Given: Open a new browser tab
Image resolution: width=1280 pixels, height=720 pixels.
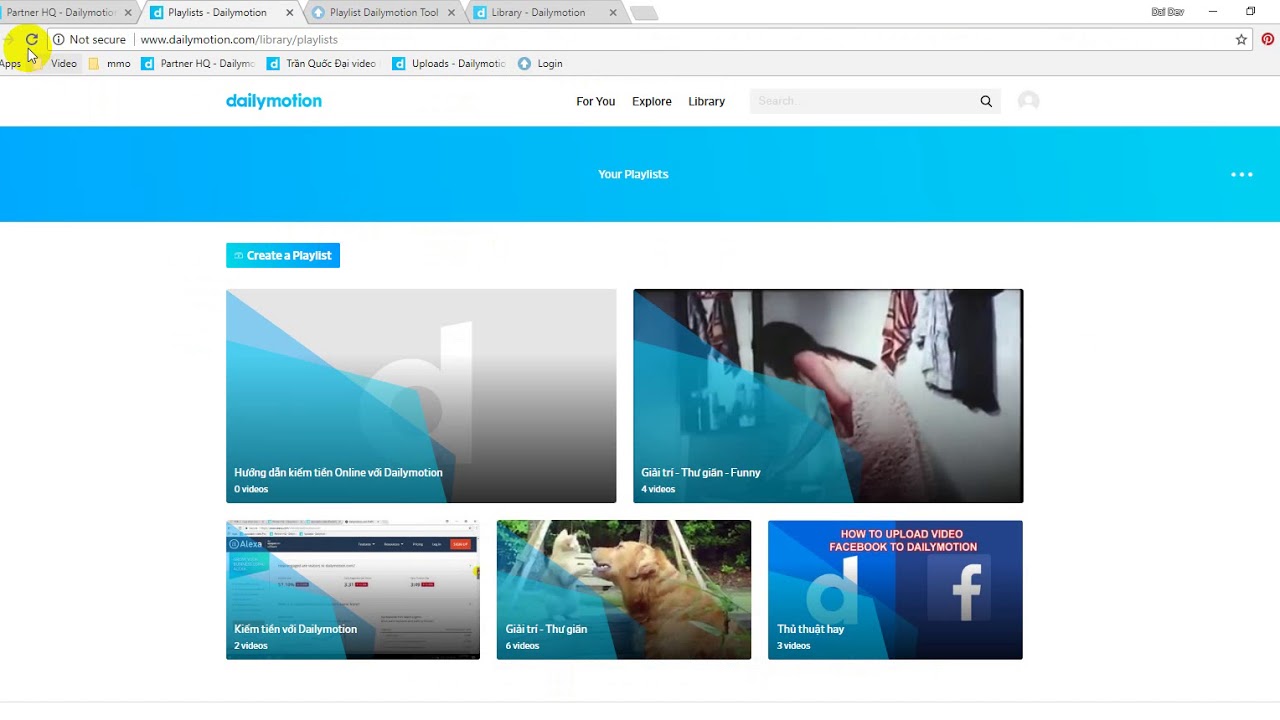Looking at the screenshot, I should pos(644,13).
